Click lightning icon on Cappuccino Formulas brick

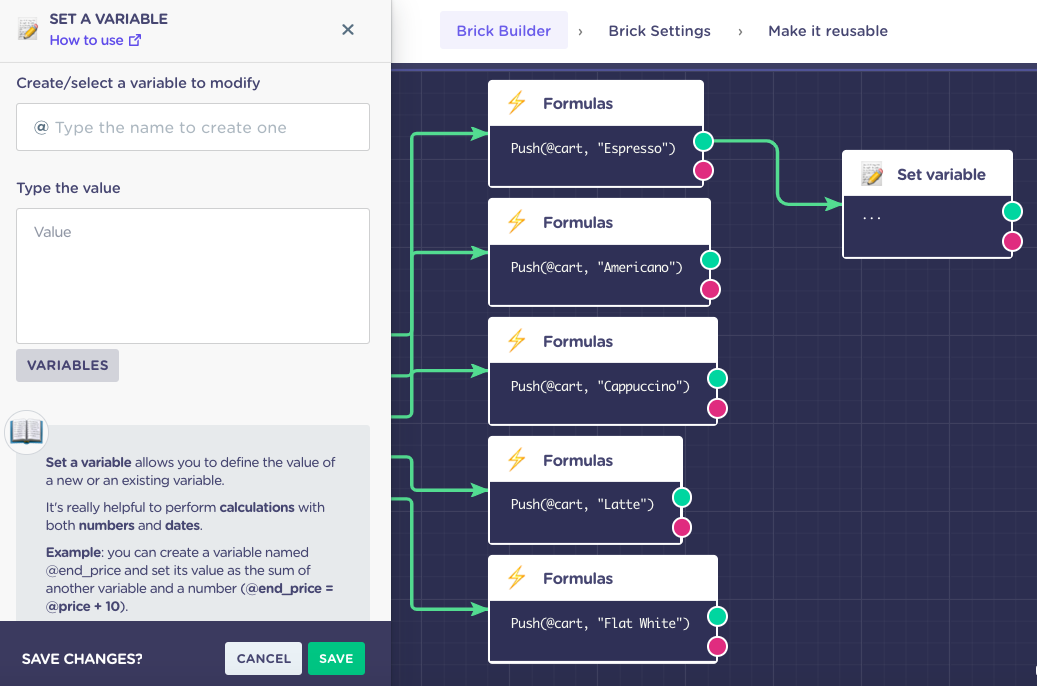pyautogui.click(x=516, y=341)
